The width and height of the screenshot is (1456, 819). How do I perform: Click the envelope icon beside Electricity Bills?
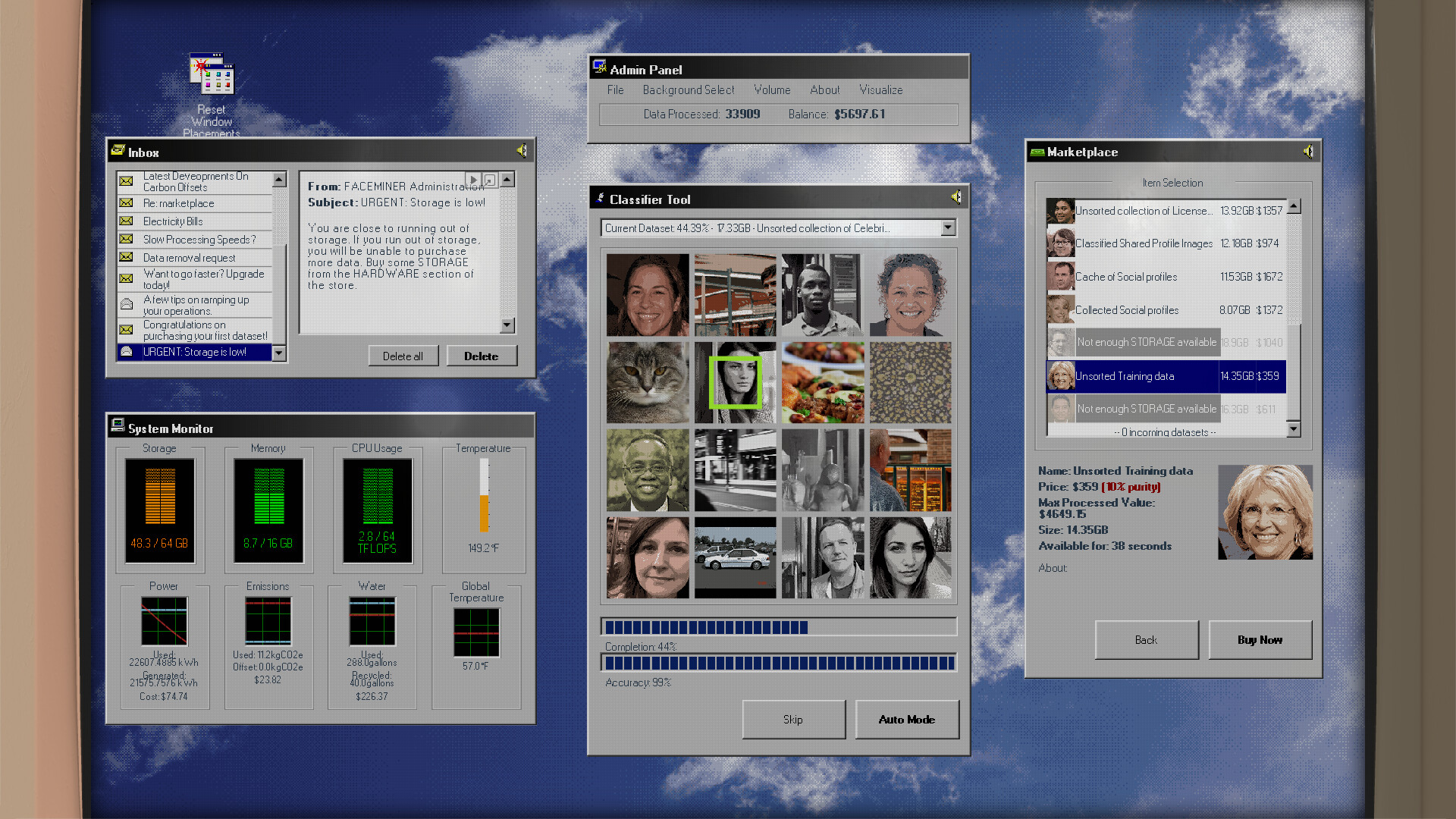click(125, 221)
